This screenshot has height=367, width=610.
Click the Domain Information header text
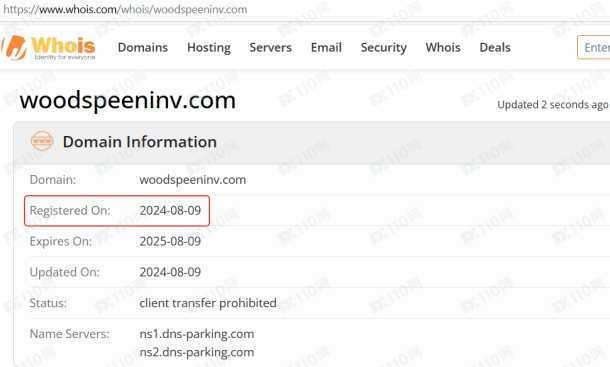click(140, 142)
